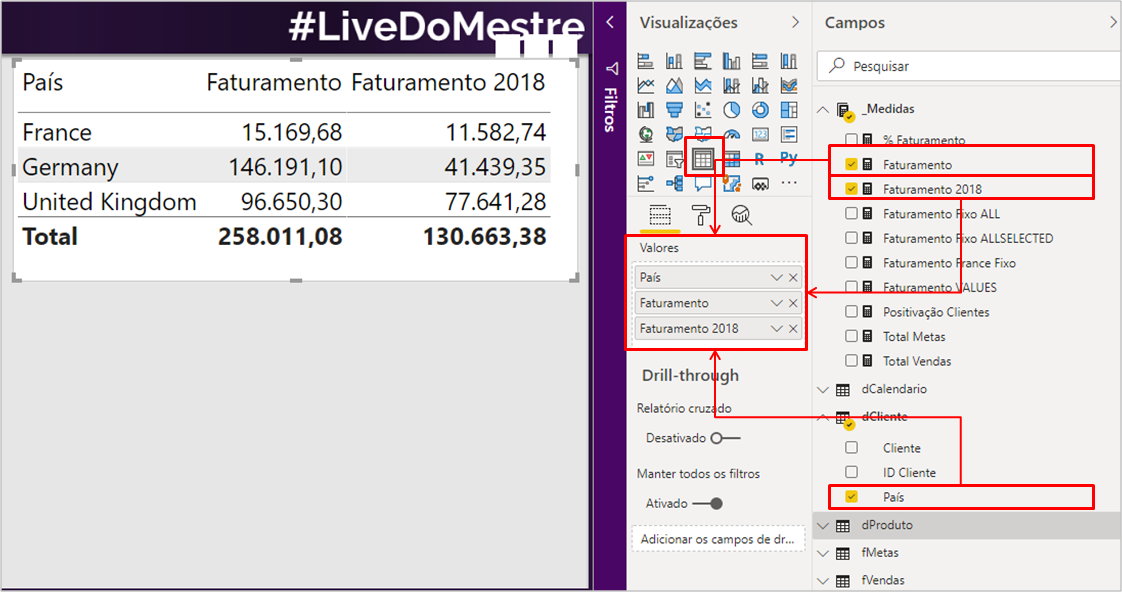Open dropdown for Faturamento value field
Screen dimensions: 1122x592
(776, 303)
